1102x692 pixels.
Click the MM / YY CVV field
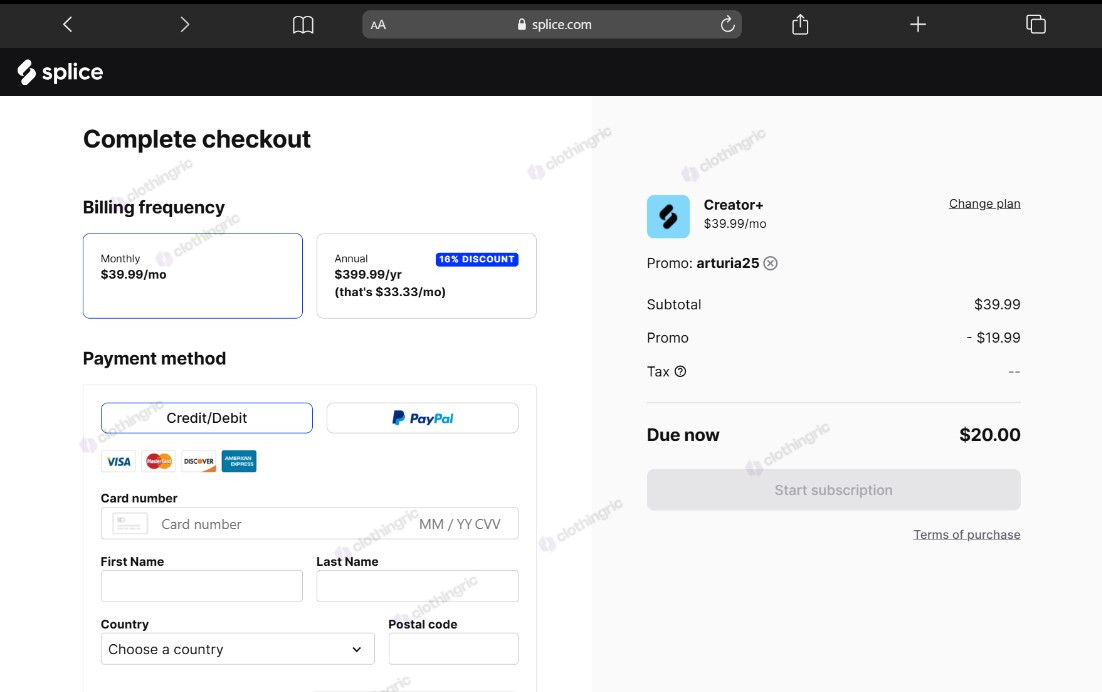(460, 524)
